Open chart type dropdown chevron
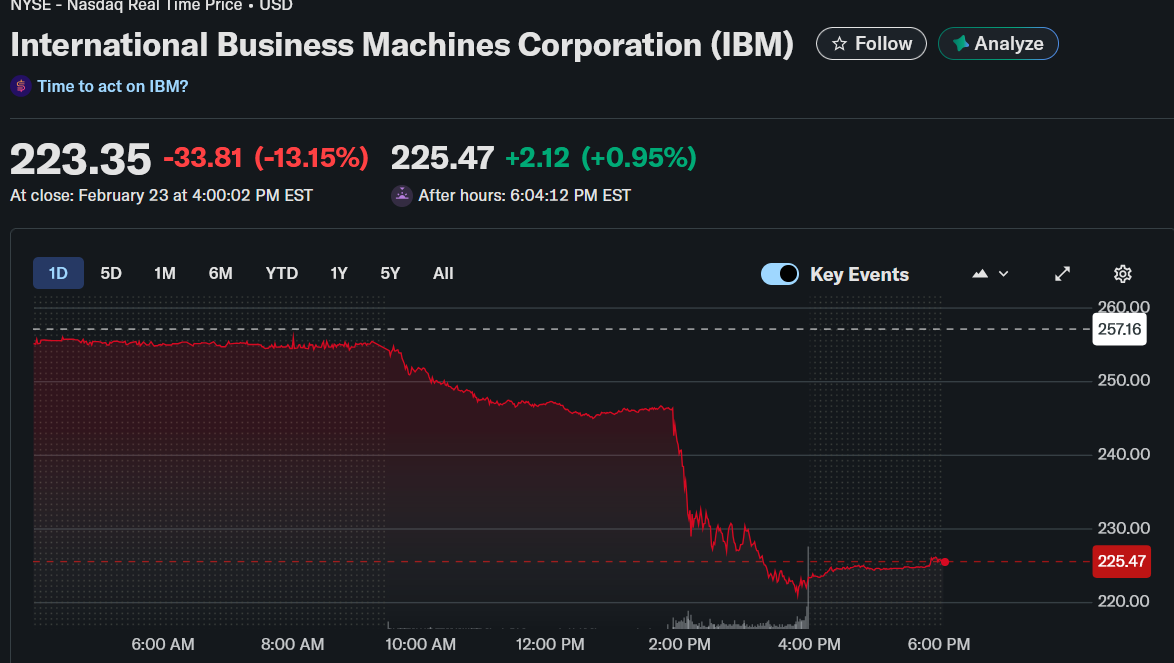Screen dimensions: 1174x663 1003,274
